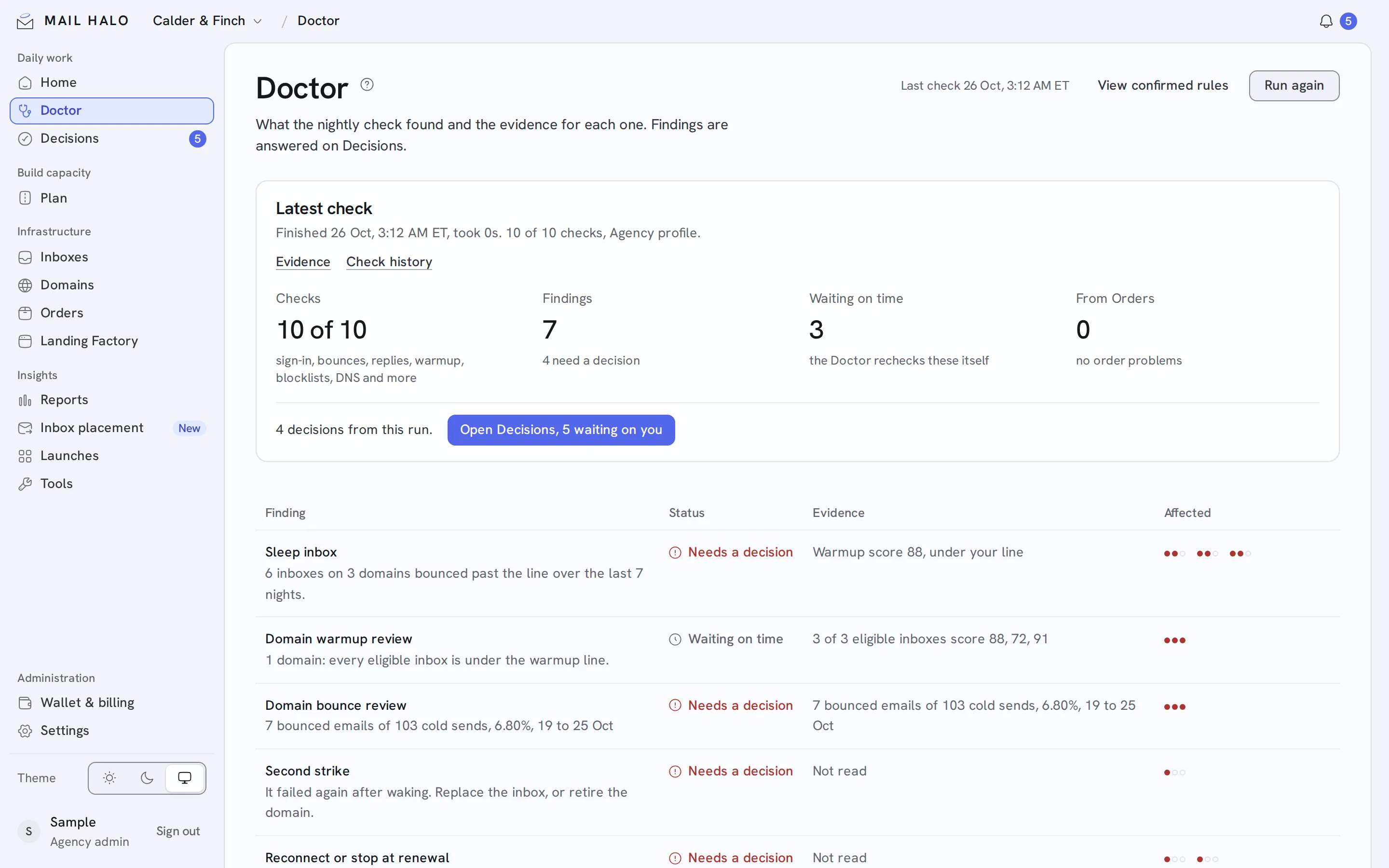
Task: Open the Launches menu item
Action: coord(112,456)
